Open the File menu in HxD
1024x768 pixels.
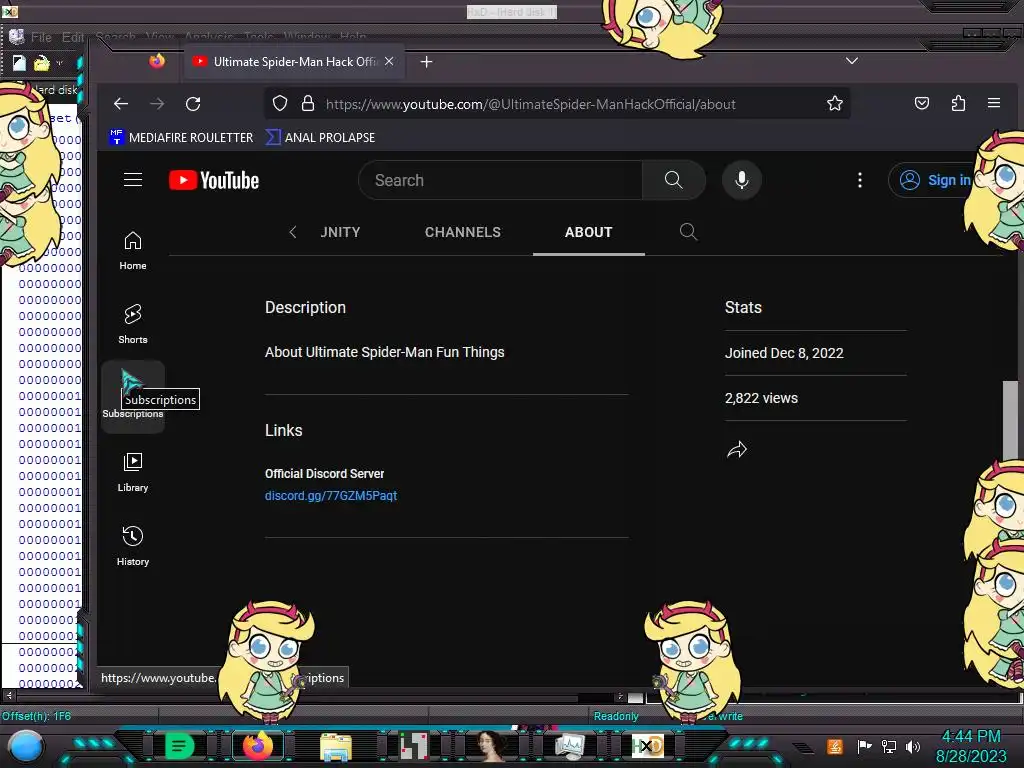40,37
